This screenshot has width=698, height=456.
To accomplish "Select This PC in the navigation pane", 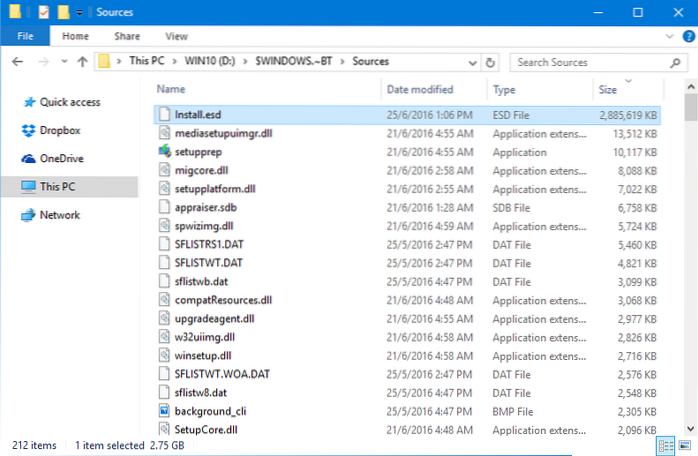I will 70,187.
